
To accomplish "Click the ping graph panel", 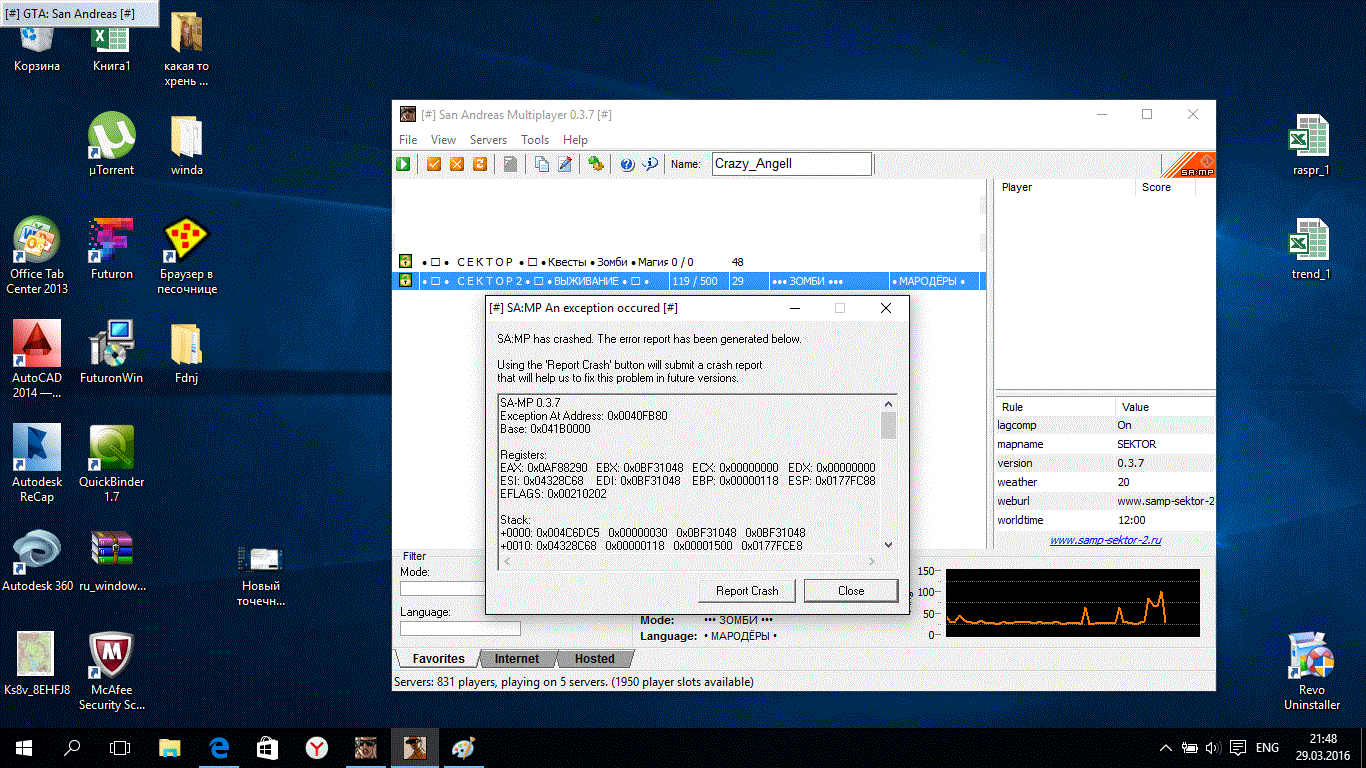I will pos(1072,603).
